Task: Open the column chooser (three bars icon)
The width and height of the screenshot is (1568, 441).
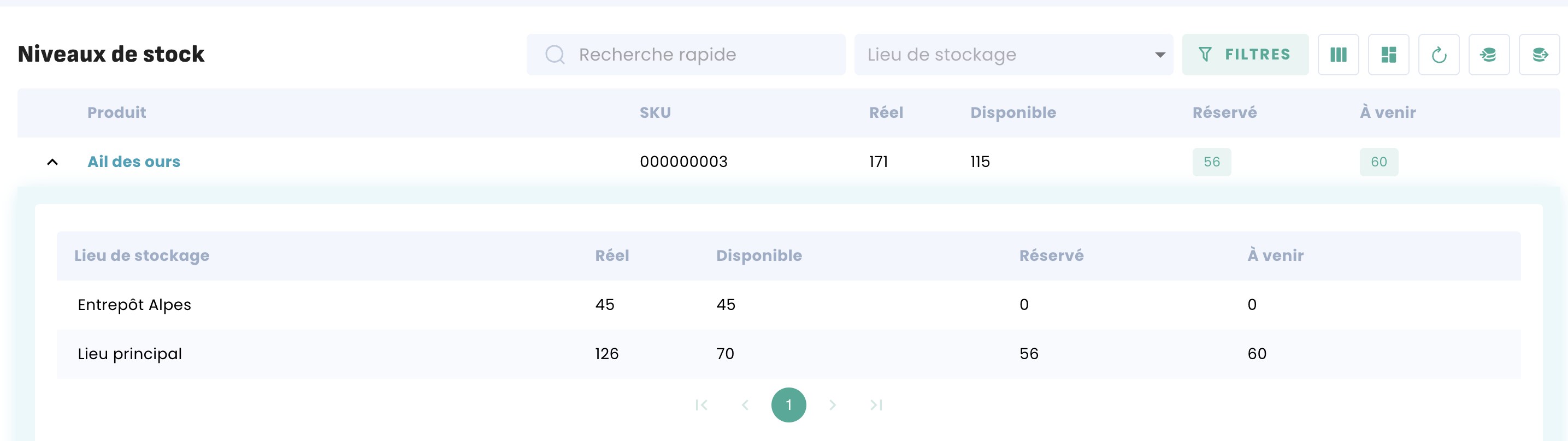Action: click(1338, 55)
